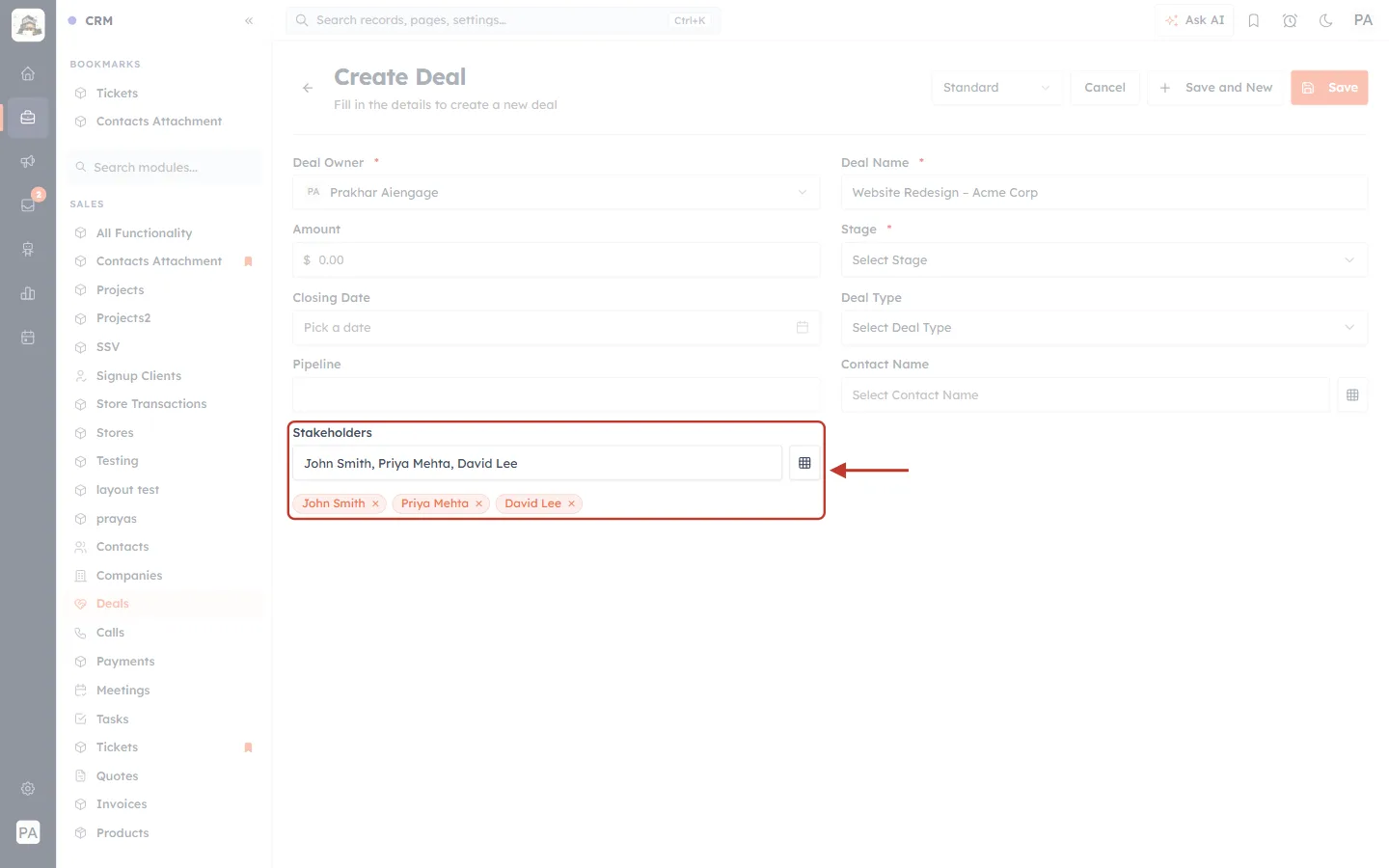Open the reports chart icon in left rail
The image size is (1389, 868).
click(28, 293)
